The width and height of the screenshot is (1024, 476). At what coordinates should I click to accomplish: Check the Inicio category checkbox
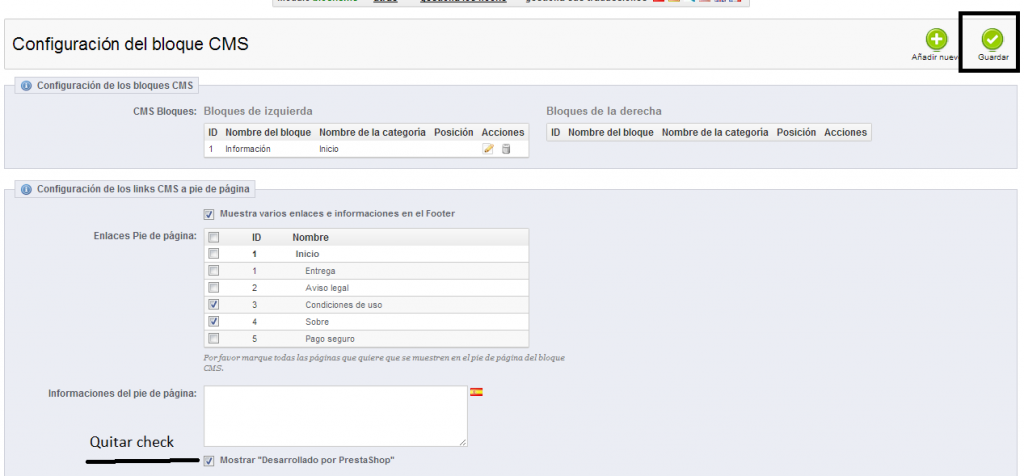(x=214, y=254)
